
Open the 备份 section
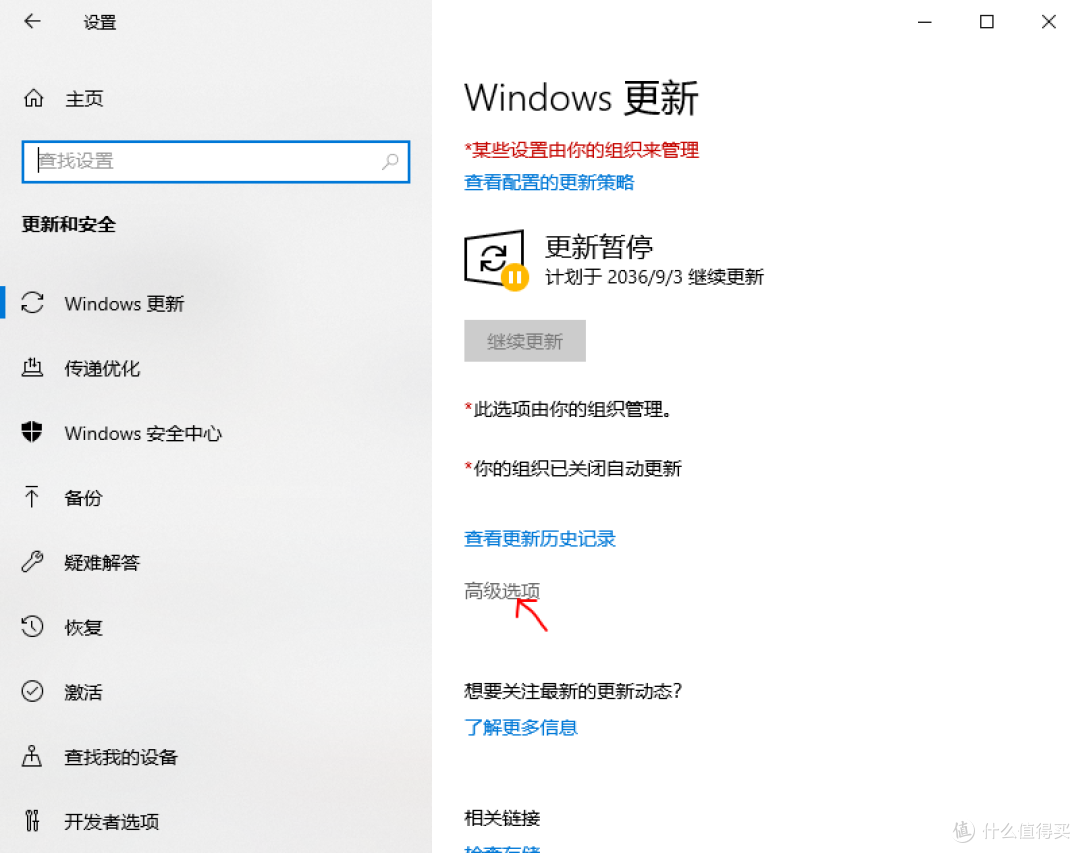click(x=83, y=497)
